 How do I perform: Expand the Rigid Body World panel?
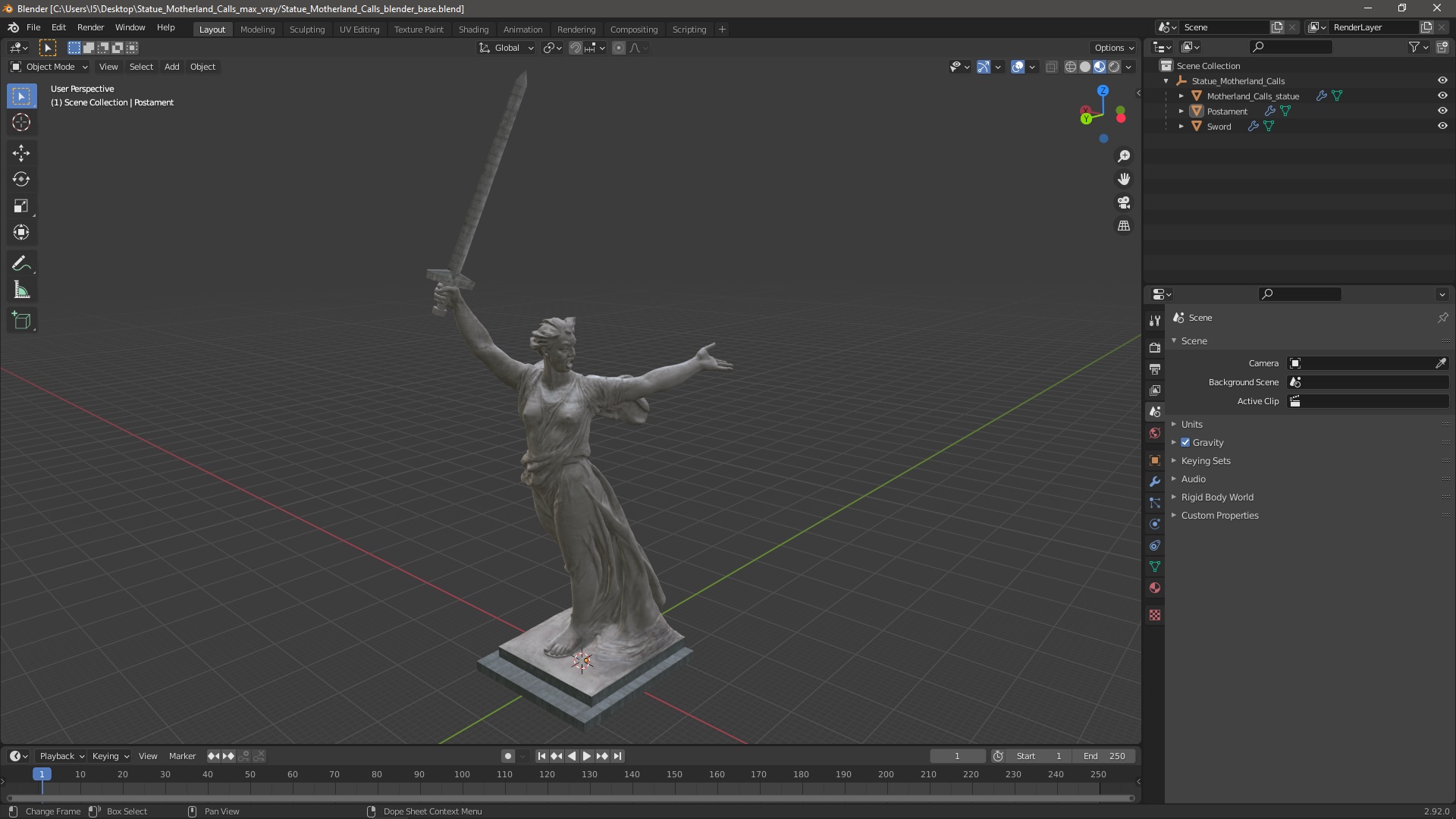click(x=1217, y=497)
